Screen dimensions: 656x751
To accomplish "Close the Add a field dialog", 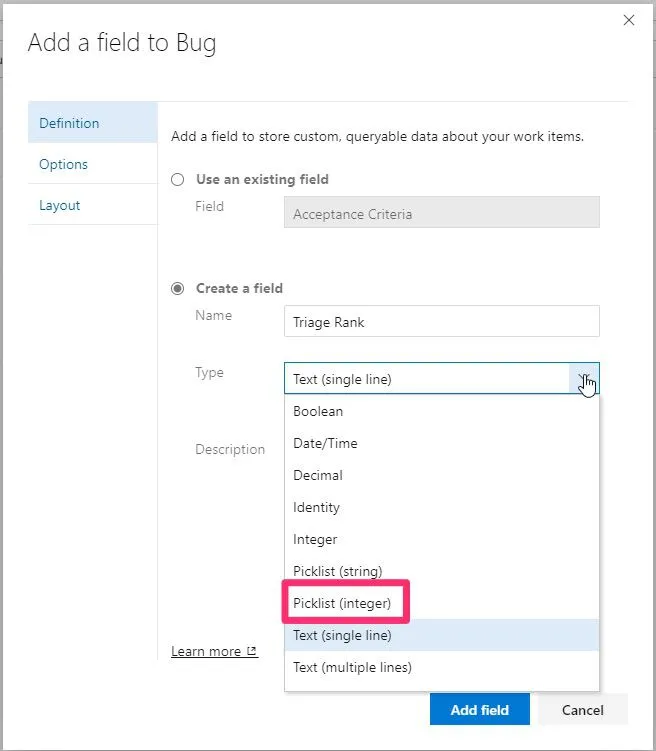I will [628, 20].
